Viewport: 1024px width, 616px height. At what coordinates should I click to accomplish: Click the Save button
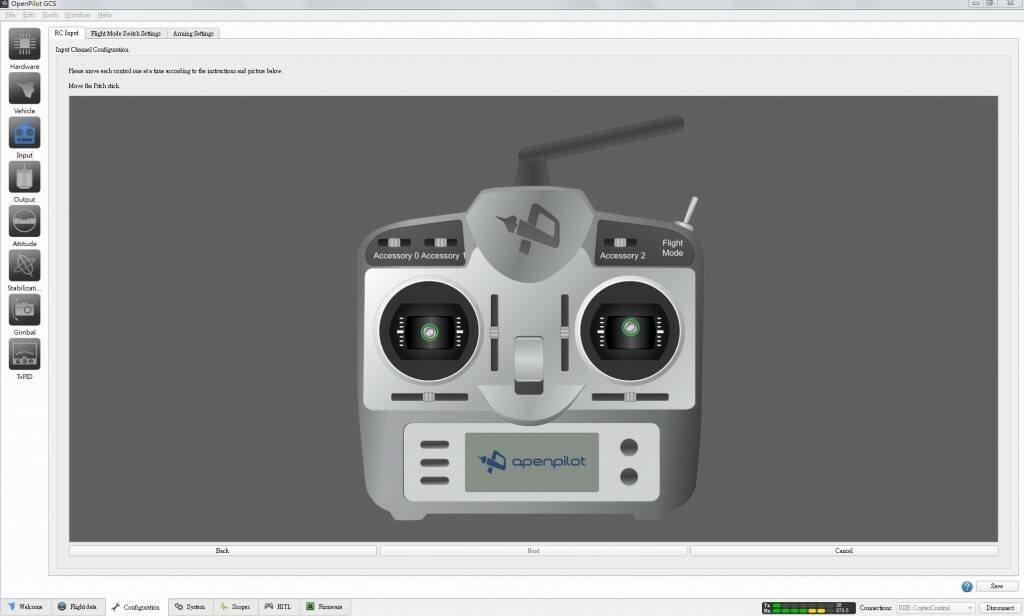[997, 586]
